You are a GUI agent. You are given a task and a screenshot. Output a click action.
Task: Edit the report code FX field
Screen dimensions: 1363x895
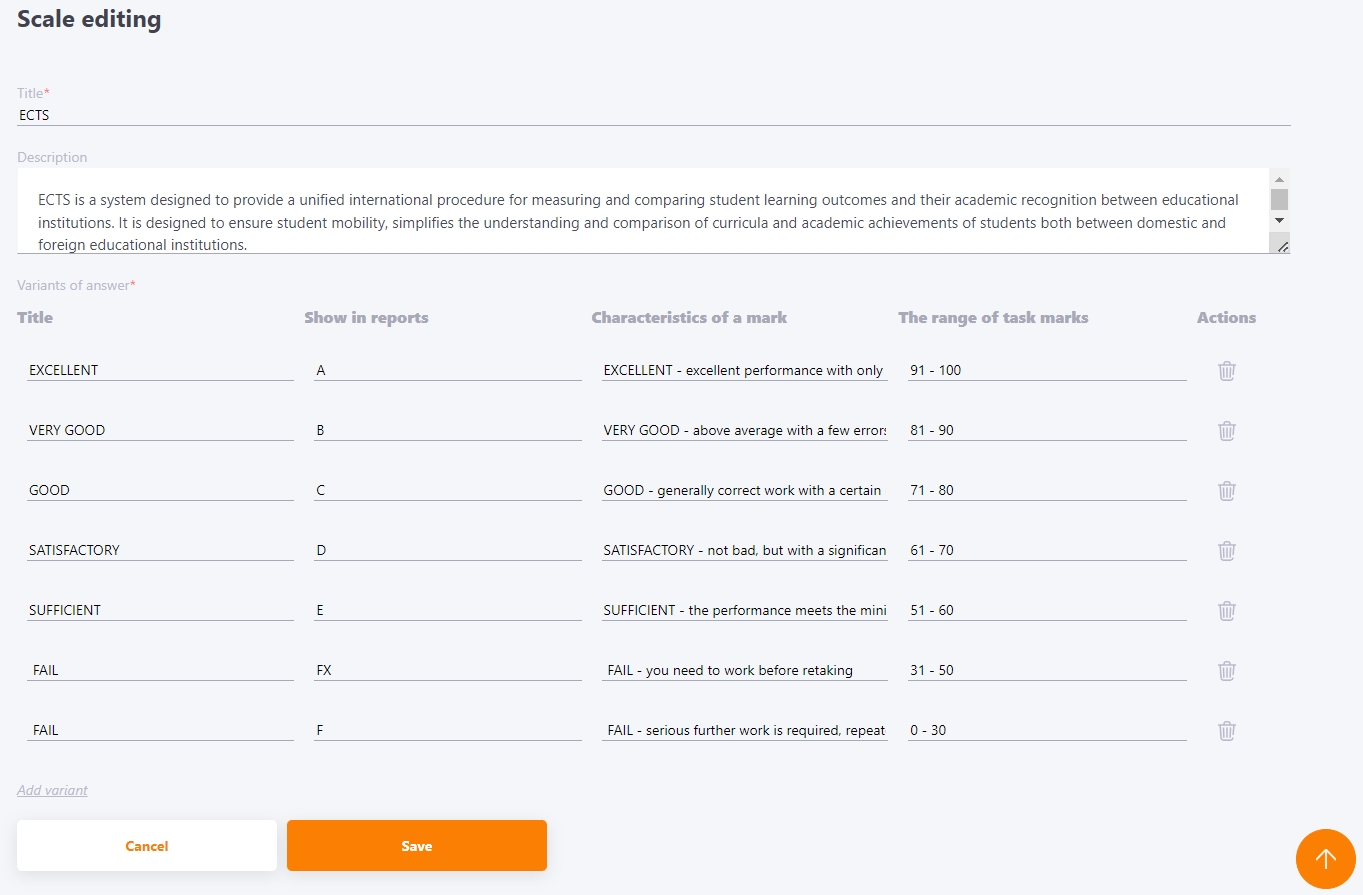(x=448, y=670)
